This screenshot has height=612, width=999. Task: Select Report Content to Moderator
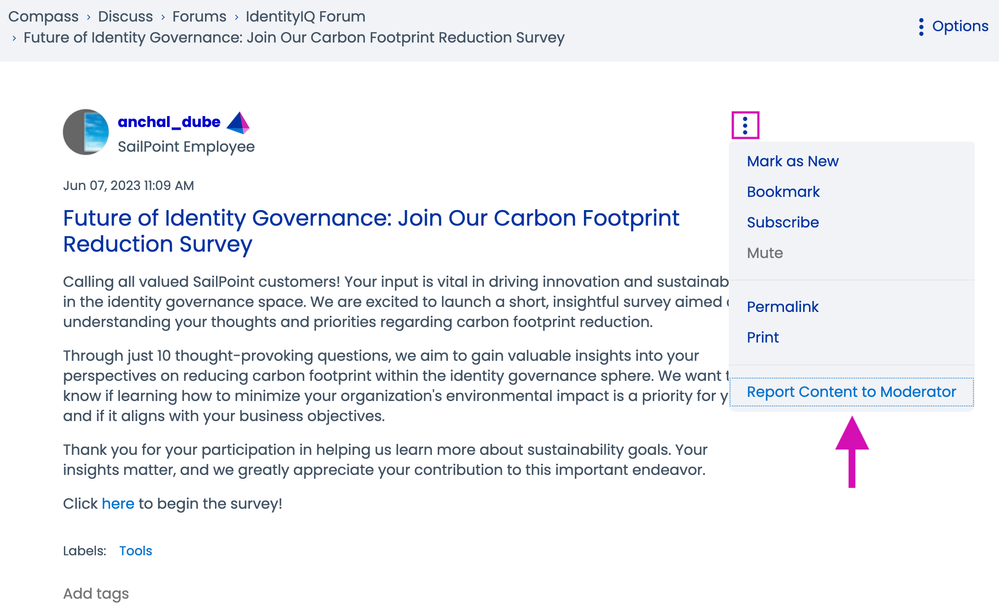851,392
